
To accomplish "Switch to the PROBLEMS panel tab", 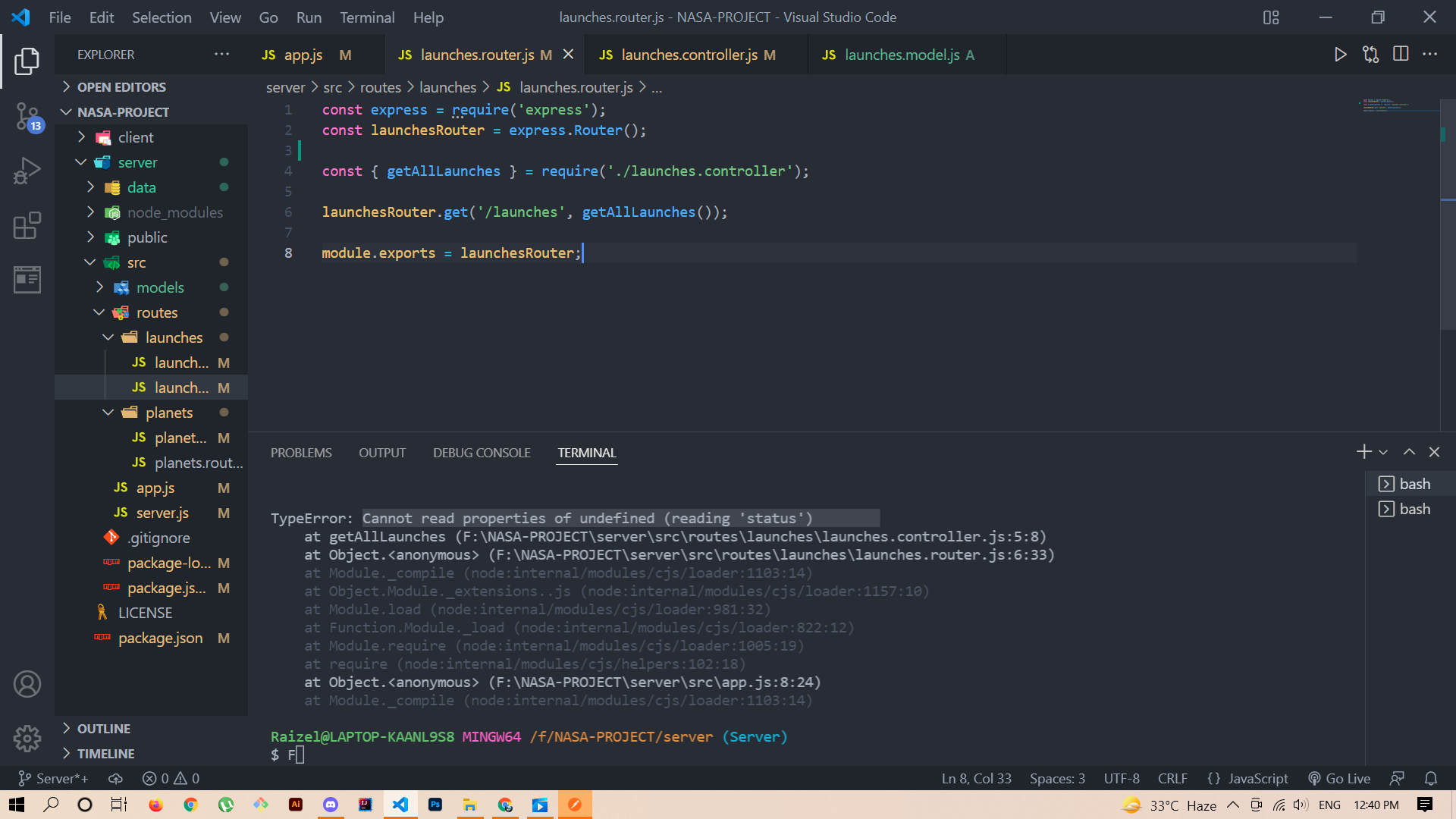I will click(301, 453).
